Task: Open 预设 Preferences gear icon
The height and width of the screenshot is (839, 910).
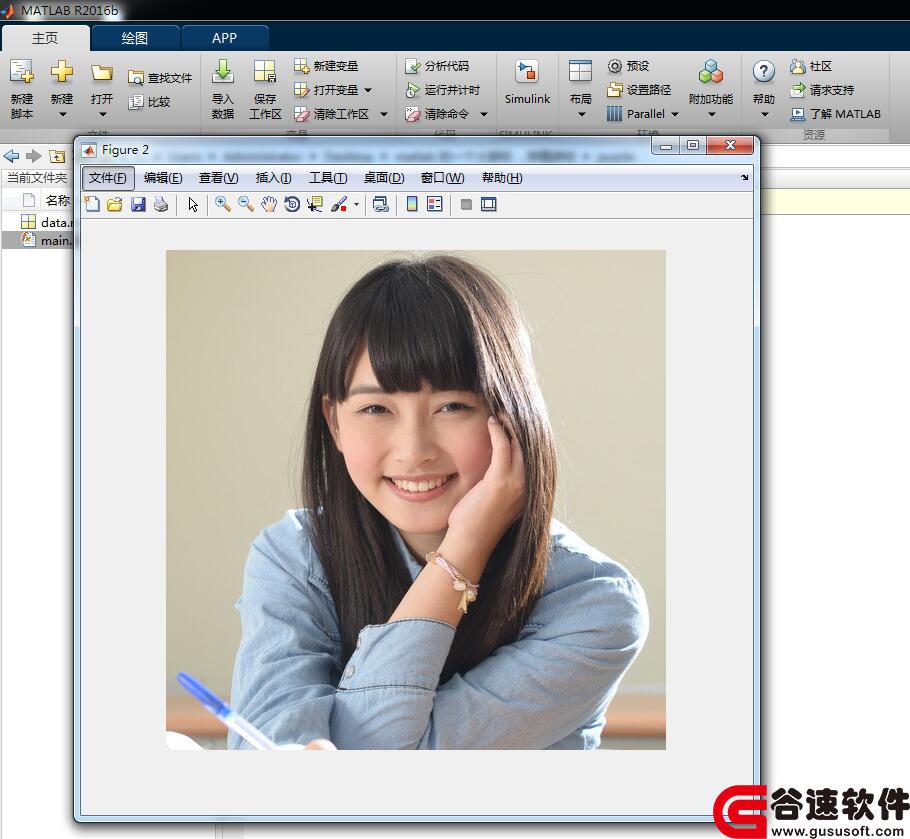Action: [615, 66]
